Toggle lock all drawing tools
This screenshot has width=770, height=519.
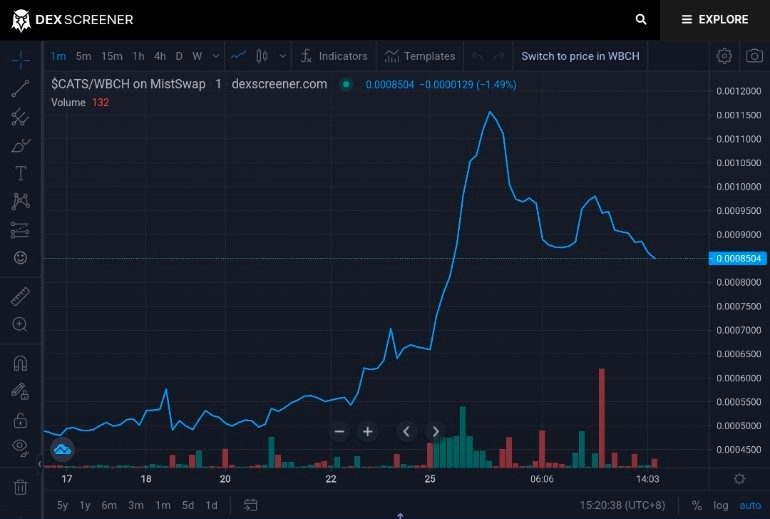point(21,420)
